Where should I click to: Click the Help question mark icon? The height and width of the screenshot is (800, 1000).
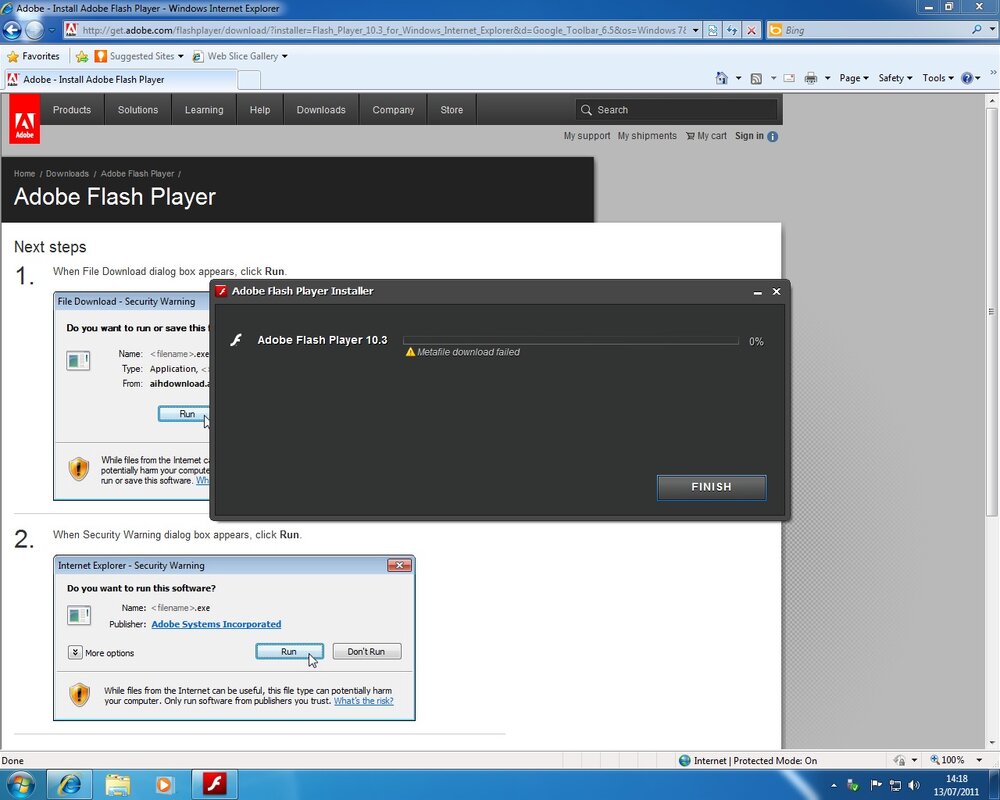click(967, 78)
